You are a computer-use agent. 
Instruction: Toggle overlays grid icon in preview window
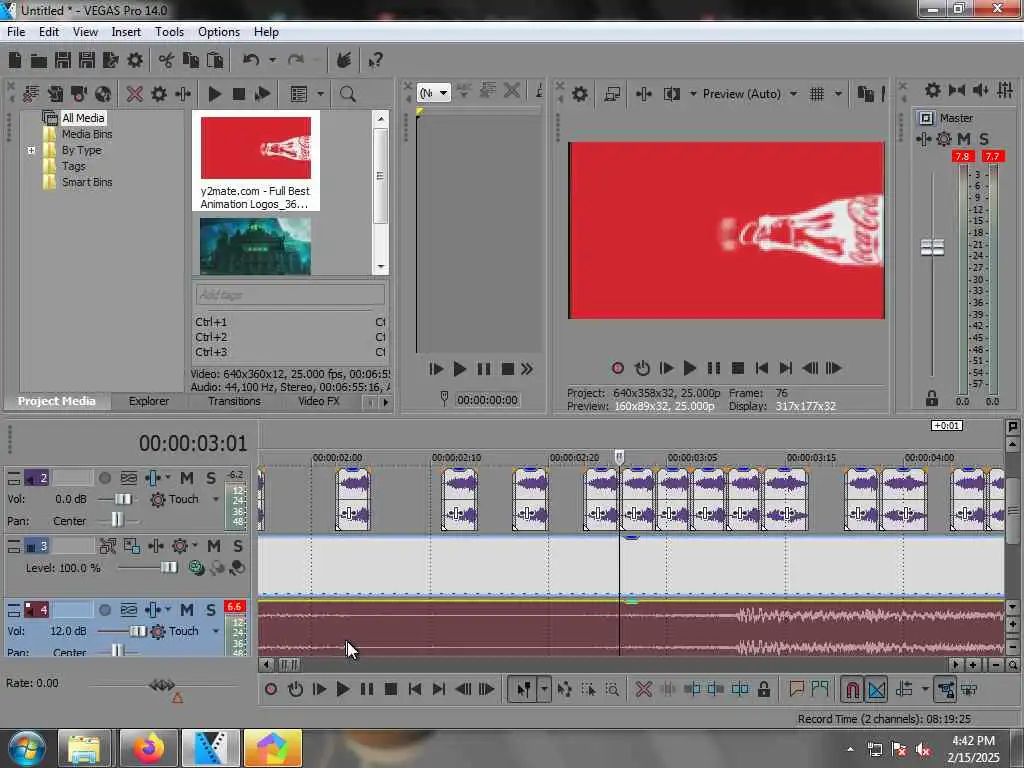816,94
